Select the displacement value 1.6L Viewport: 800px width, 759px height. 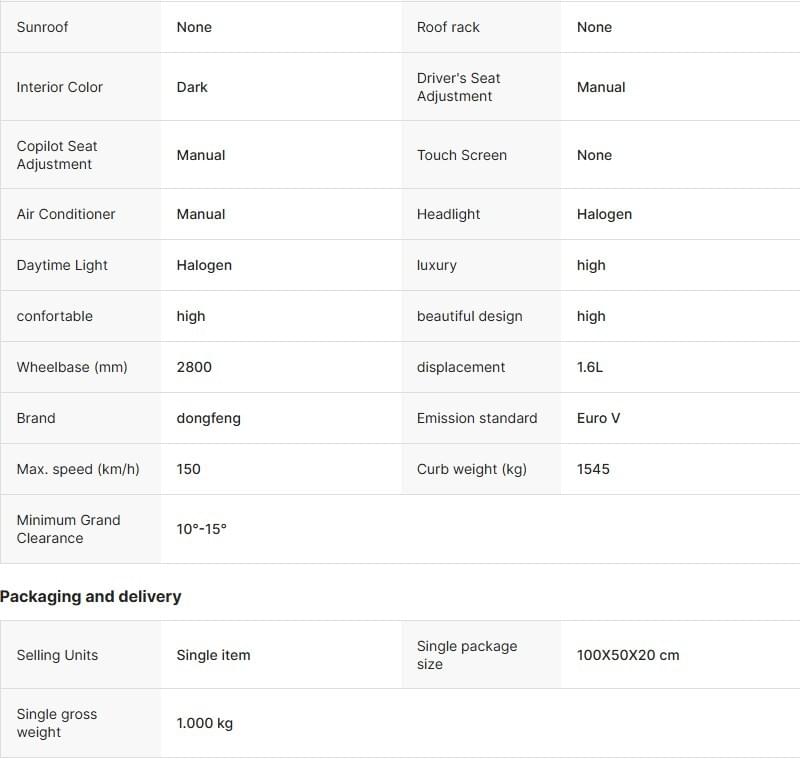click(590, 367)
